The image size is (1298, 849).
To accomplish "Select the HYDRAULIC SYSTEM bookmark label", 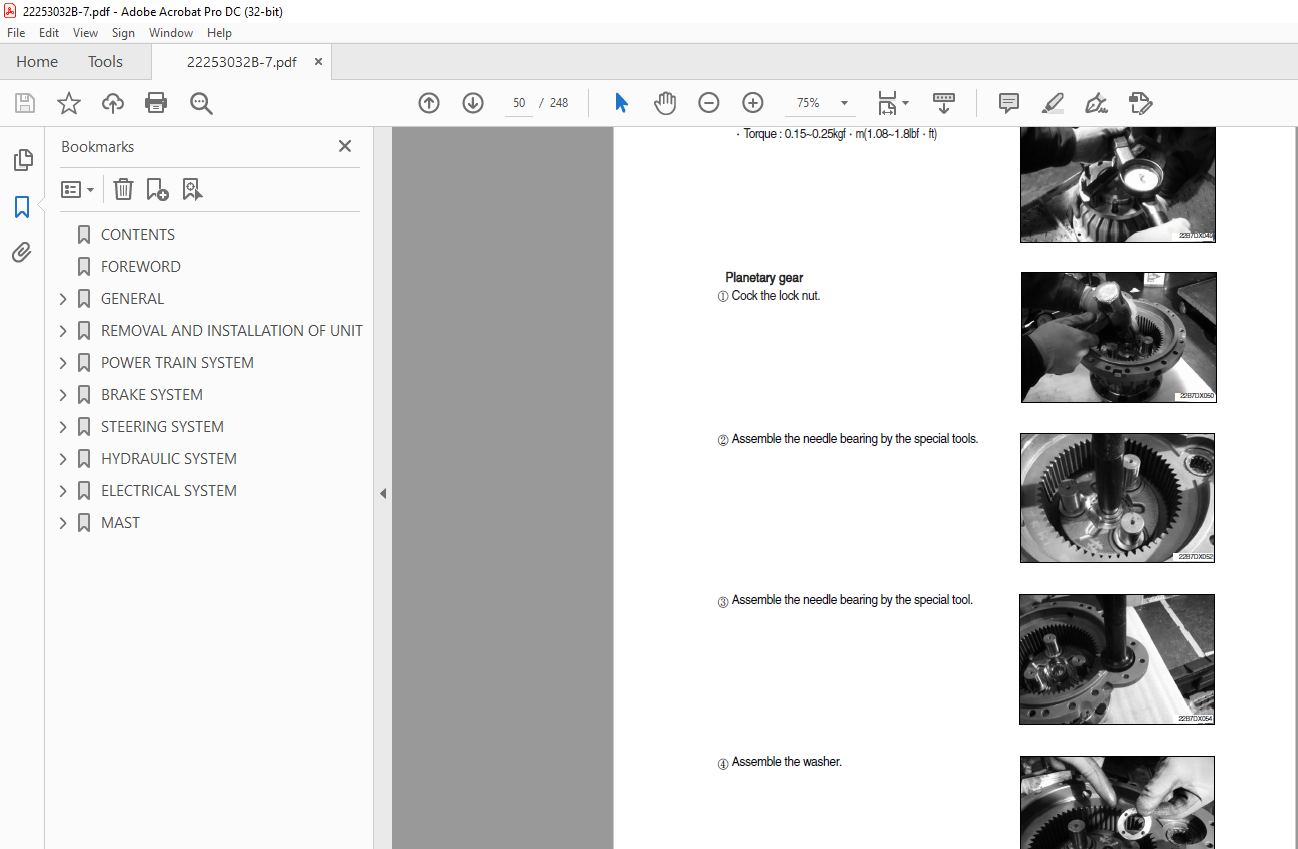I will tap(169, 459).
